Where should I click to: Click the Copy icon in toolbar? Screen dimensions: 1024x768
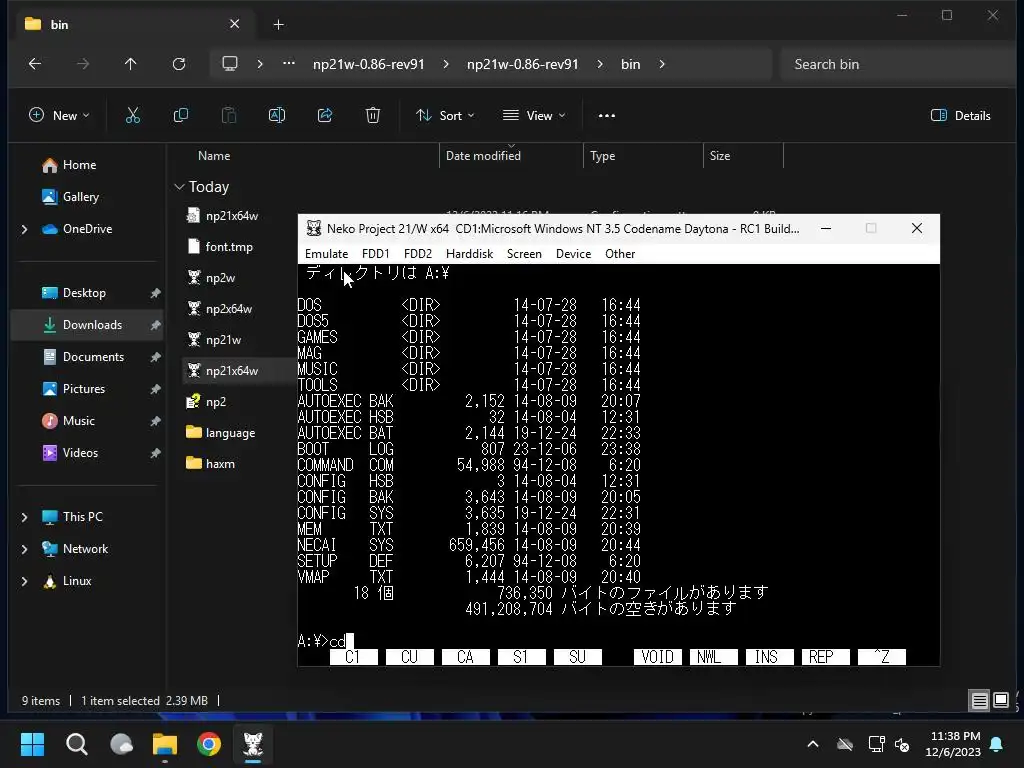pos(181,116)
